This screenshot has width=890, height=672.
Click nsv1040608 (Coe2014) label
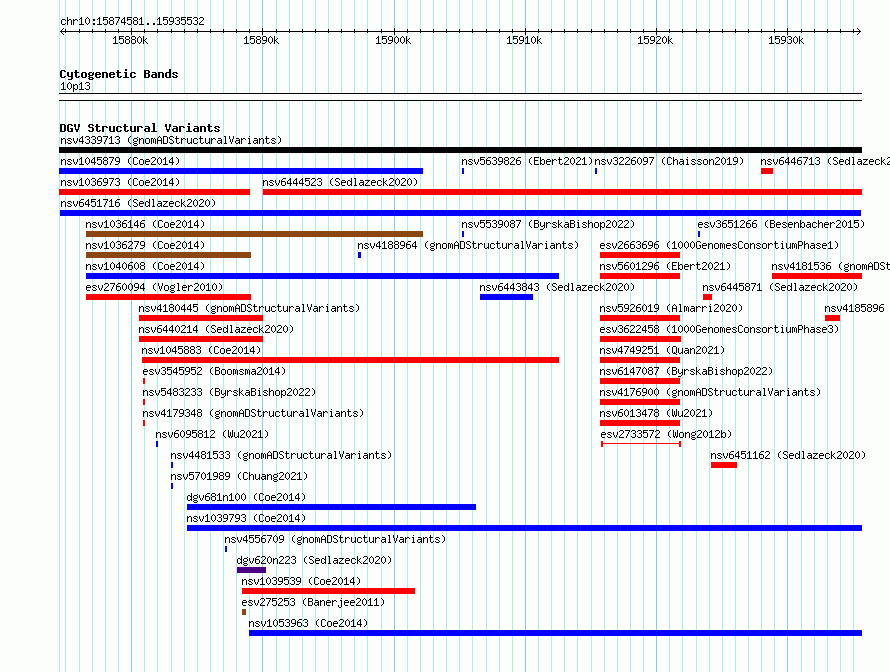coord(145,266)
